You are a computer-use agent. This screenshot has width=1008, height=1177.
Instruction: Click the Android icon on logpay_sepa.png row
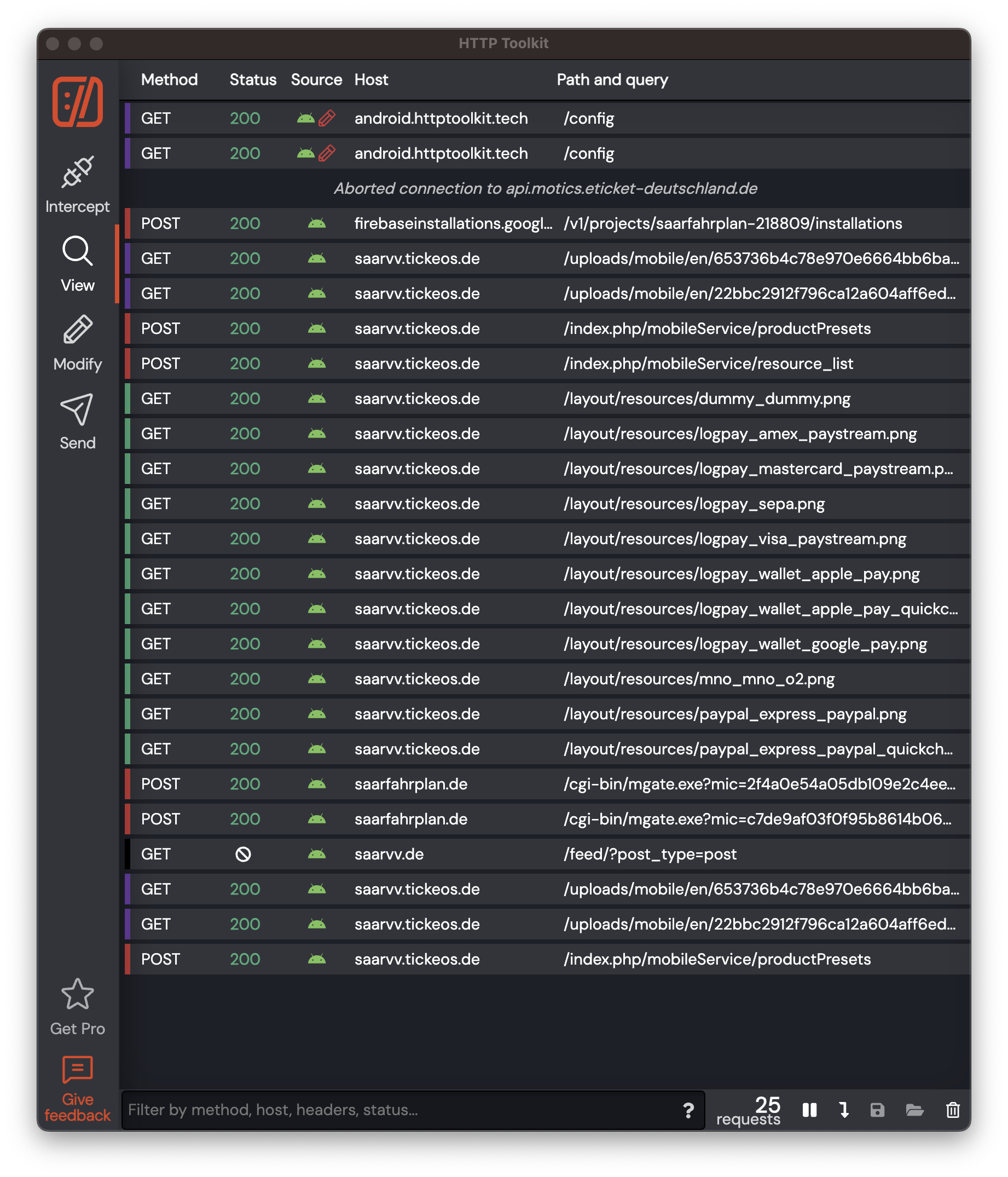[317, 504]
